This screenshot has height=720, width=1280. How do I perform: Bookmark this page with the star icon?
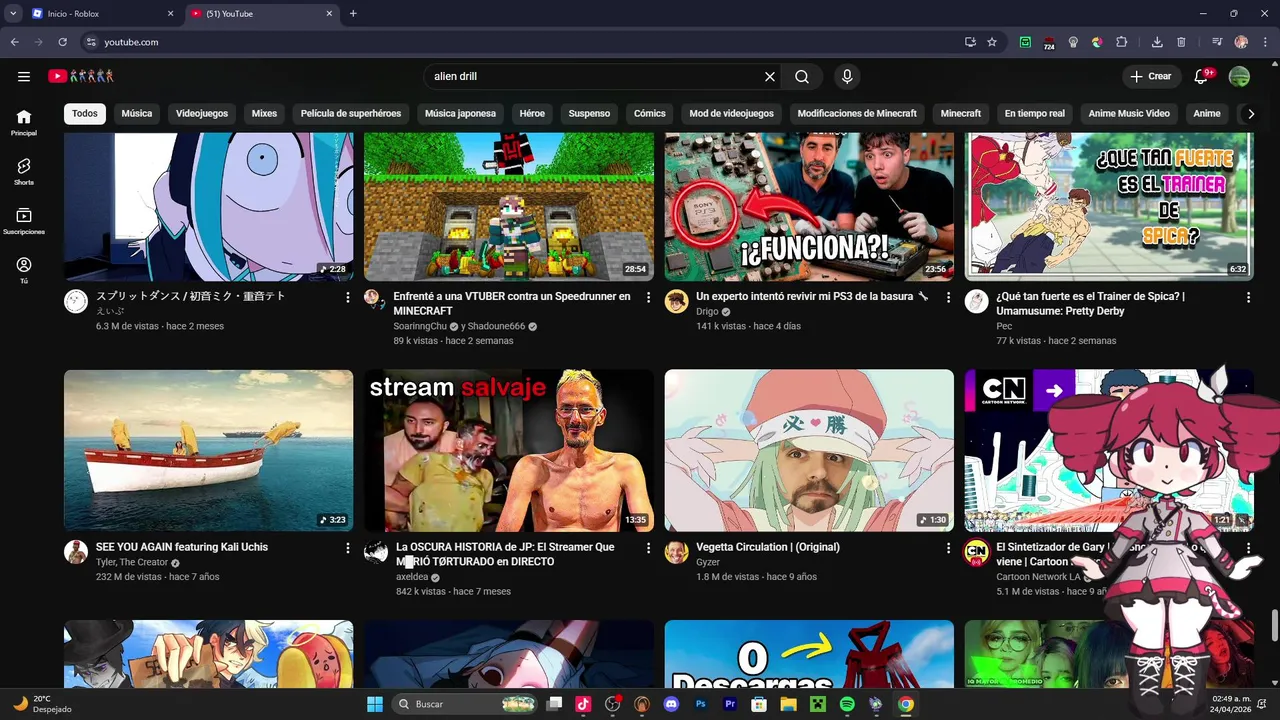pyautogui.click(x=992, y=42)
